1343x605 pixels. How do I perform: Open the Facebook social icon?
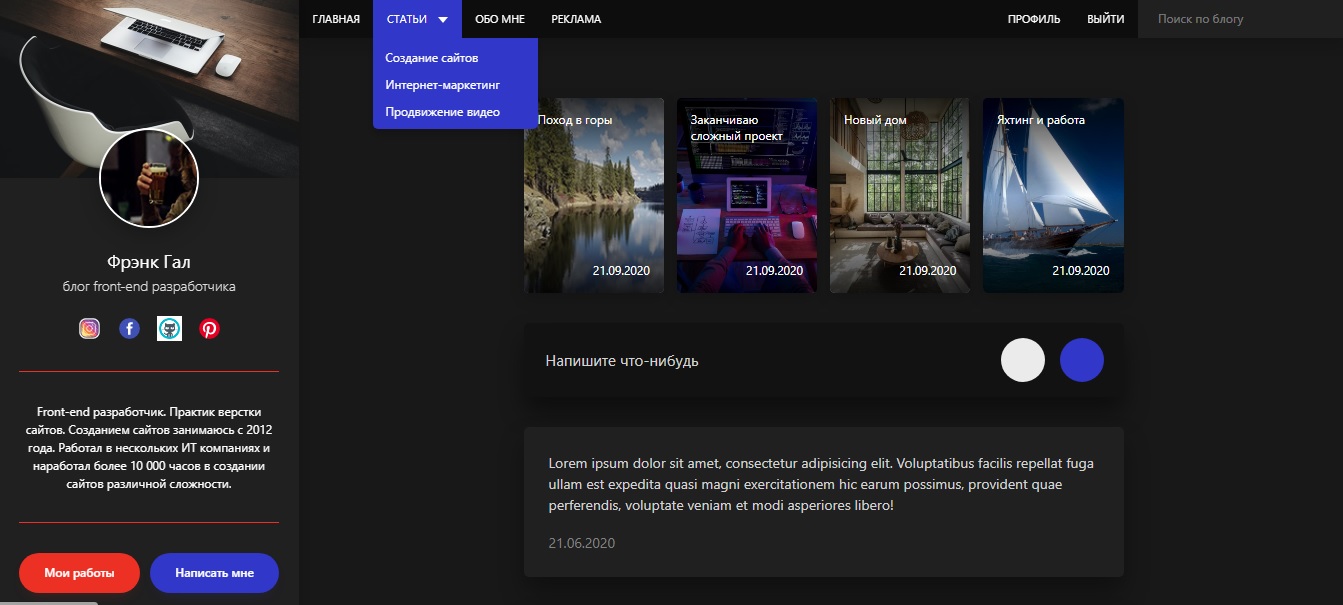pos(129,328)
